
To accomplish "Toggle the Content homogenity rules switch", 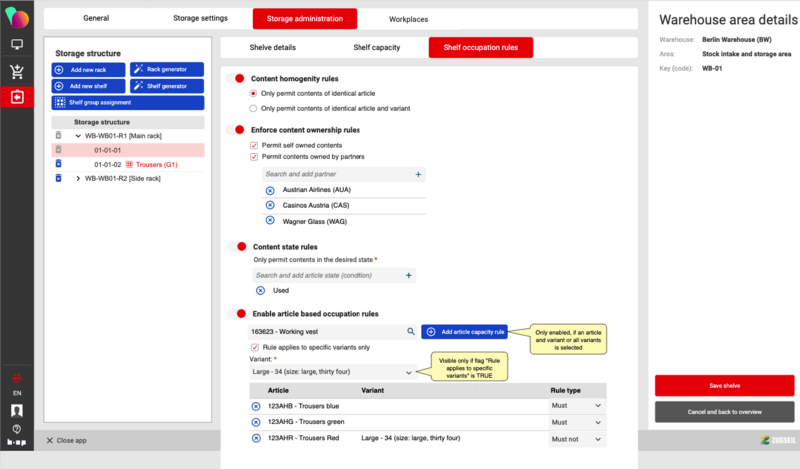I will [237, 78].
